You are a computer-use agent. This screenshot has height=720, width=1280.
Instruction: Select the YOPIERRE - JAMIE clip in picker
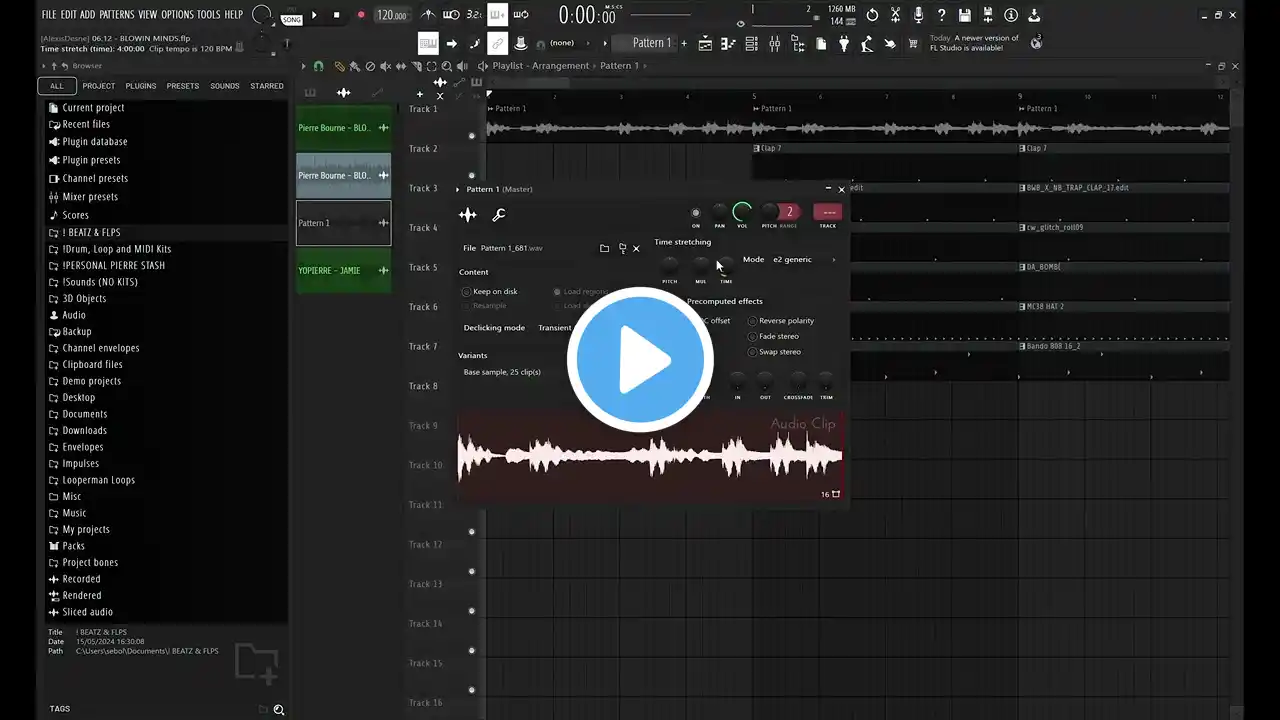tap(343, 271)
